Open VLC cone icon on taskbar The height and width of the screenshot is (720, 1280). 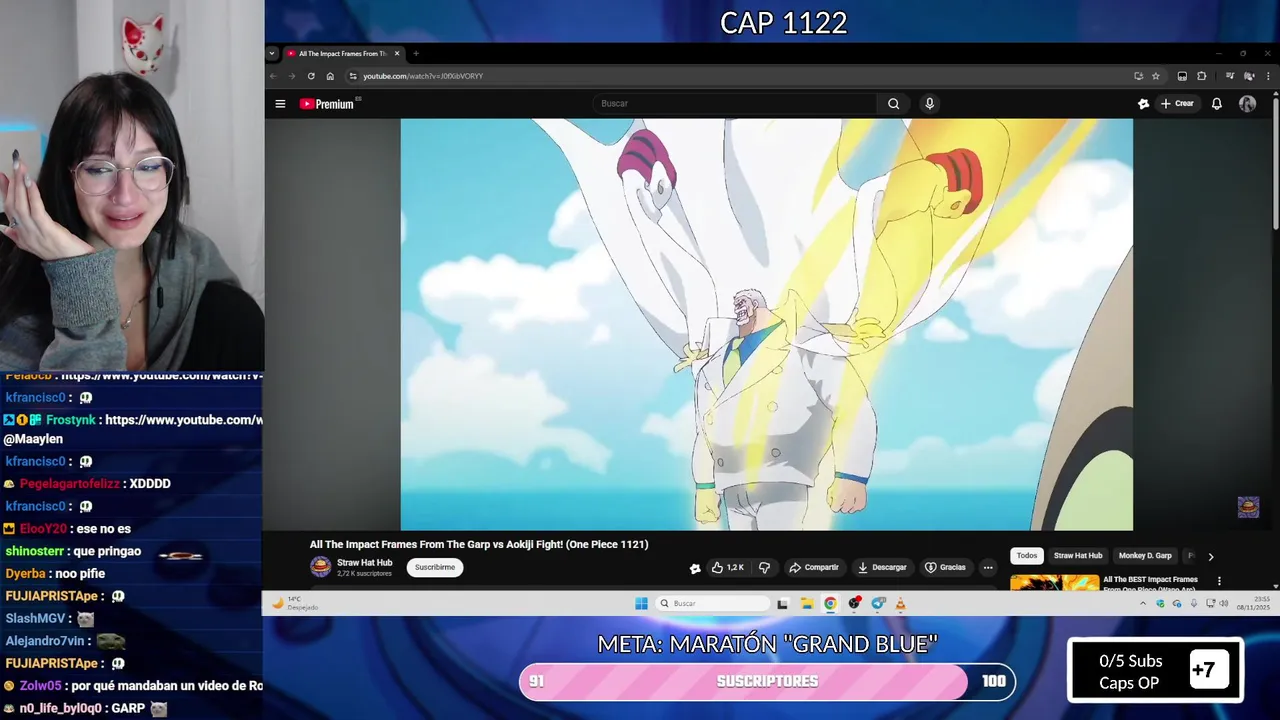900,603
